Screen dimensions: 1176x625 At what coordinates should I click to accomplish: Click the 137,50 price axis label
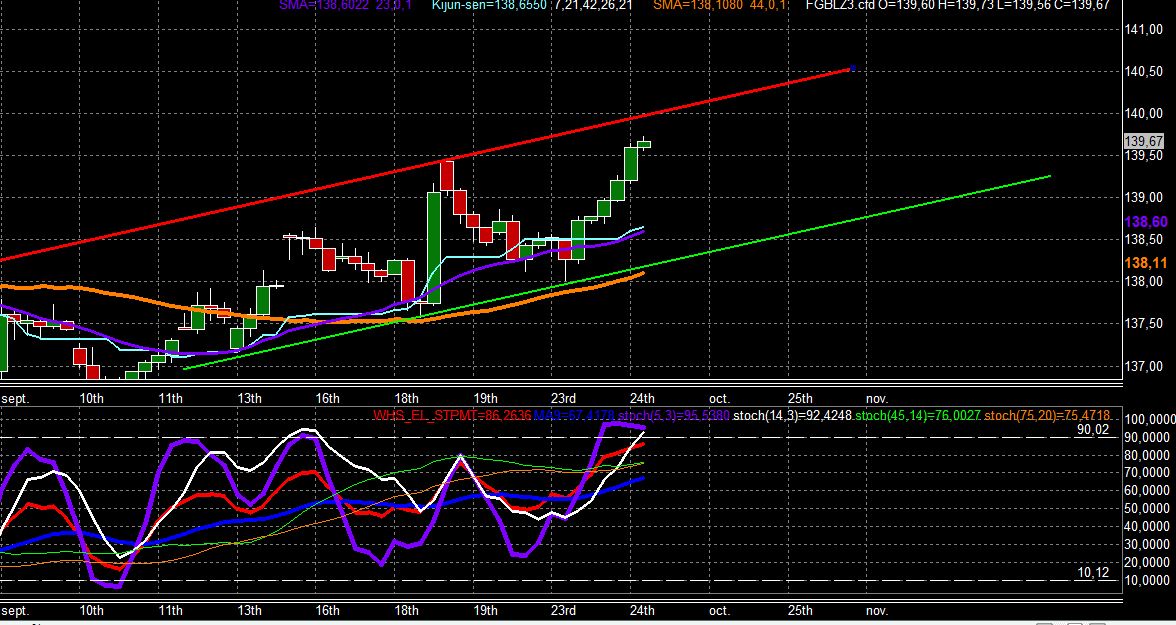click(1144, 323)
